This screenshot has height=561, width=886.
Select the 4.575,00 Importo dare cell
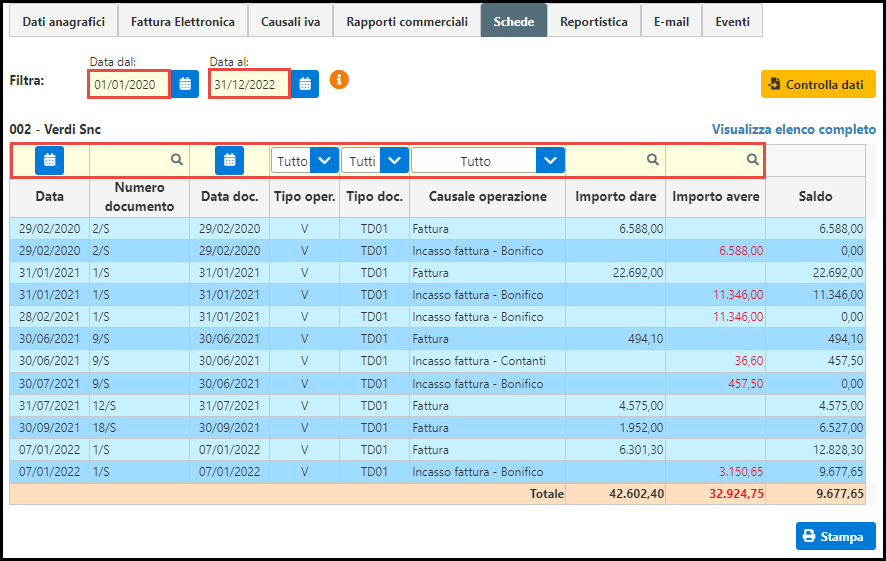[x=615, y=406]
